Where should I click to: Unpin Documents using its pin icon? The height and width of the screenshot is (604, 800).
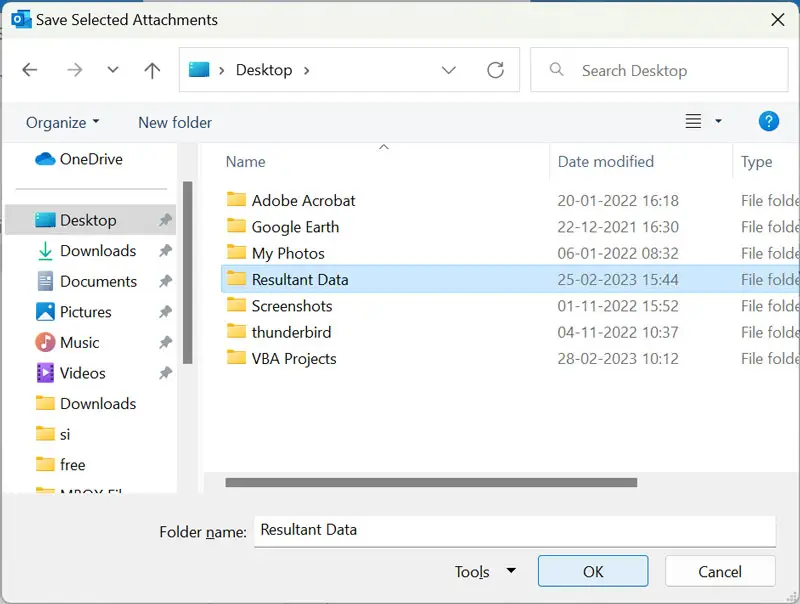point(165,282)
